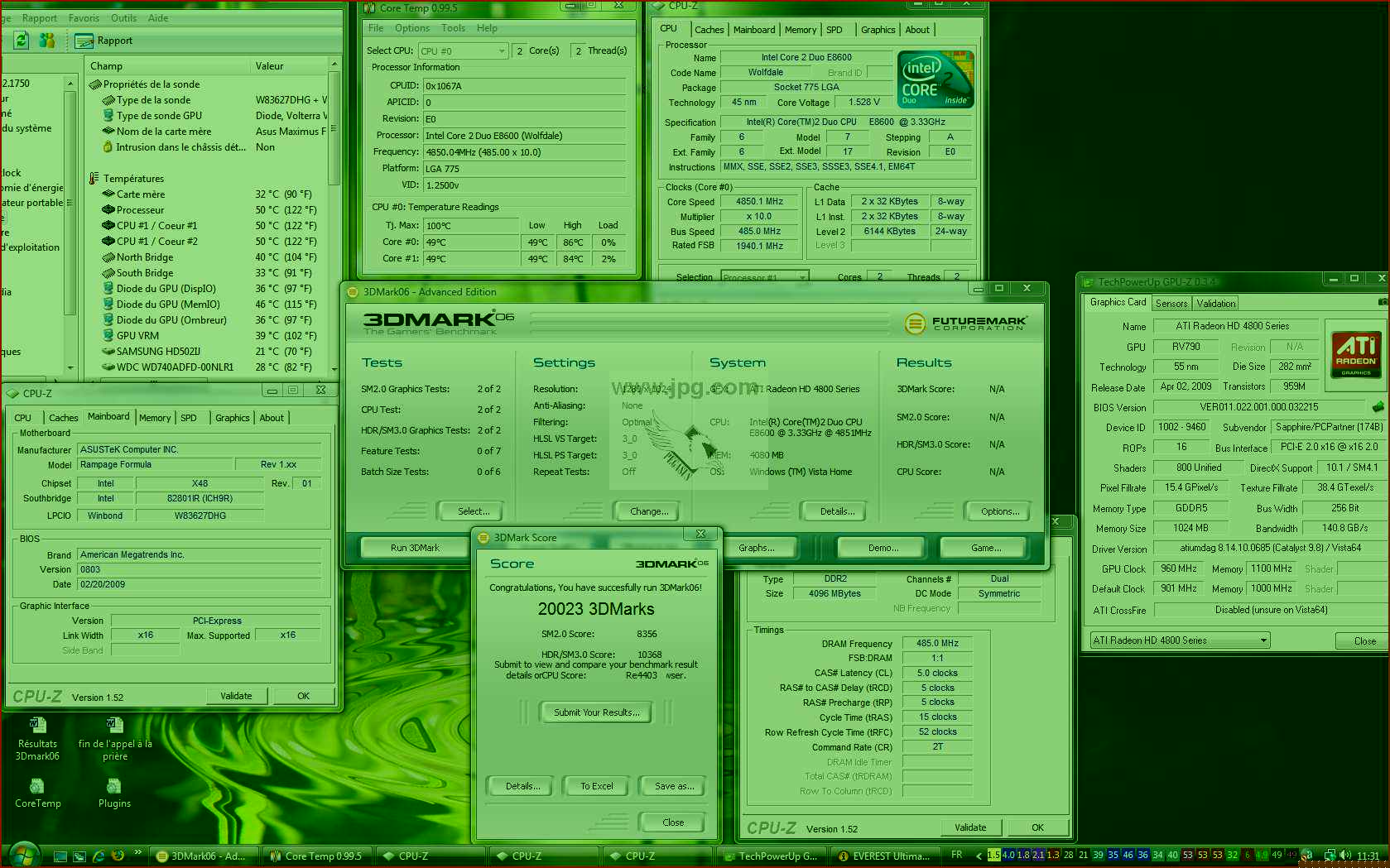Click the CPUID field in Core Temp
The height and width of the screenshot is (868, 1390).
524,86
